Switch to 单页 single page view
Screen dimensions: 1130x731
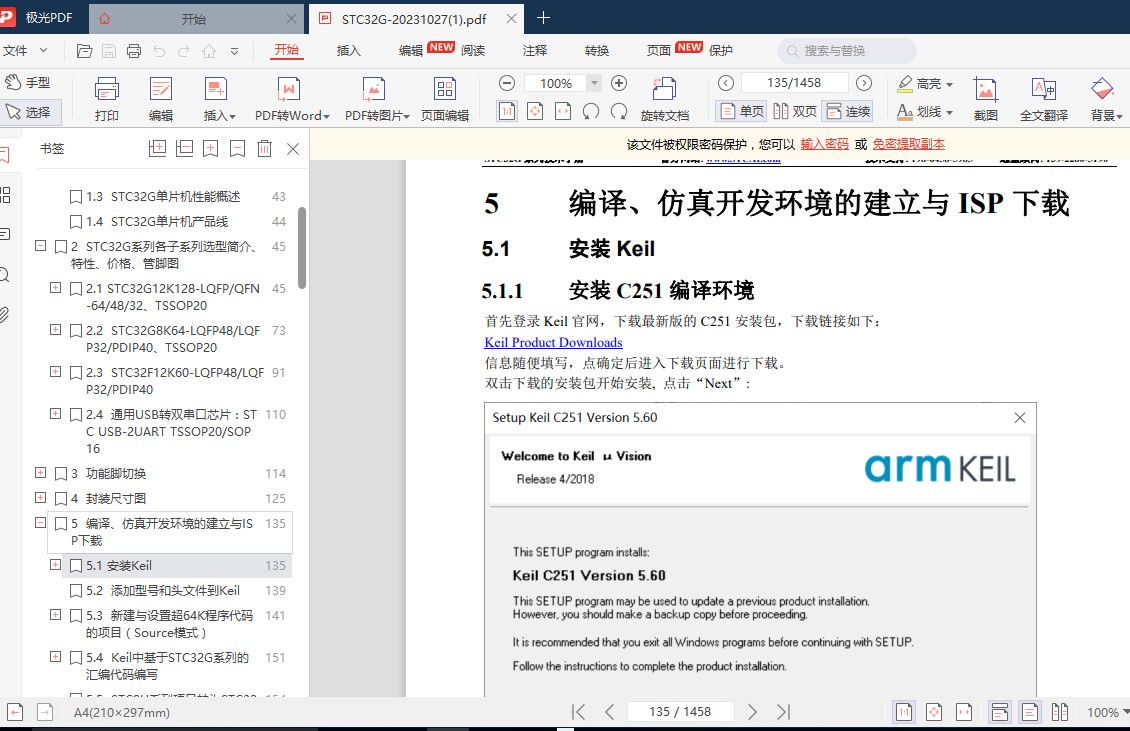742,111
